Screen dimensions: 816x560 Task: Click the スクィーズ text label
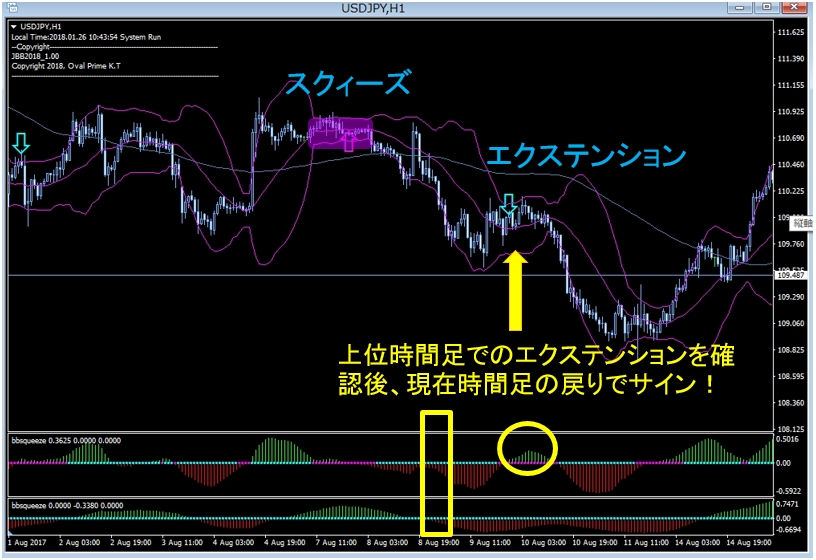(x=347, y=84)
